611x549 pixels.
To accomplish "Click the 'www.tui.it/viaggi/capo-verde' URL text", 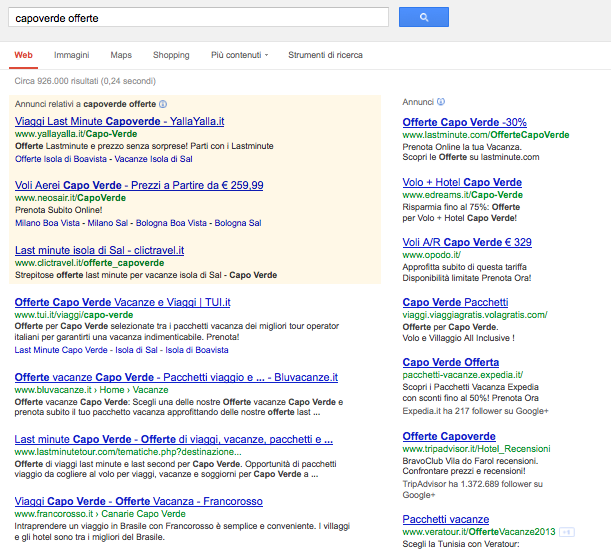I will (74, 315).
